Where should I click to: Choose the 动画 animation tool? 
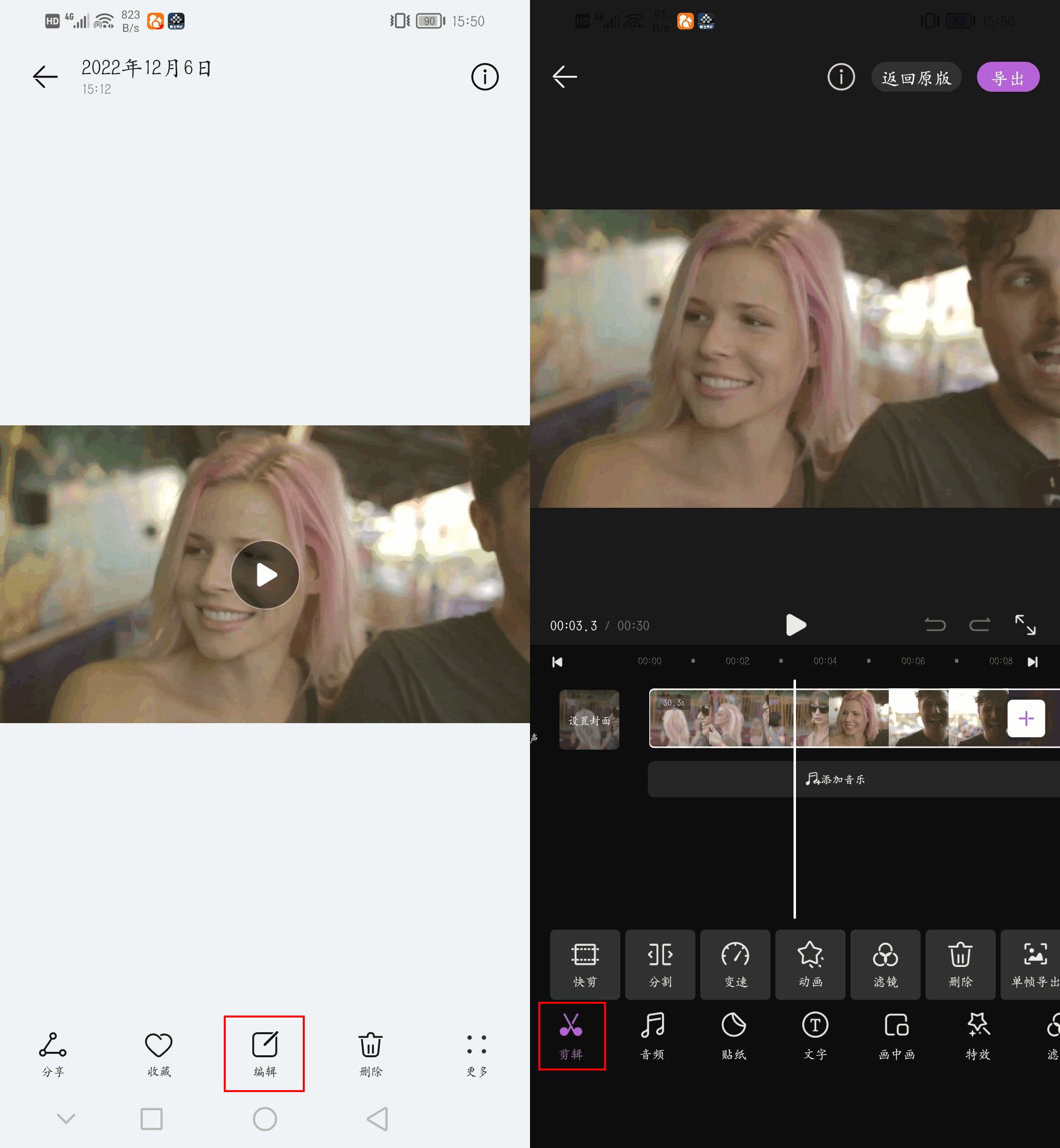pos(810,965)
